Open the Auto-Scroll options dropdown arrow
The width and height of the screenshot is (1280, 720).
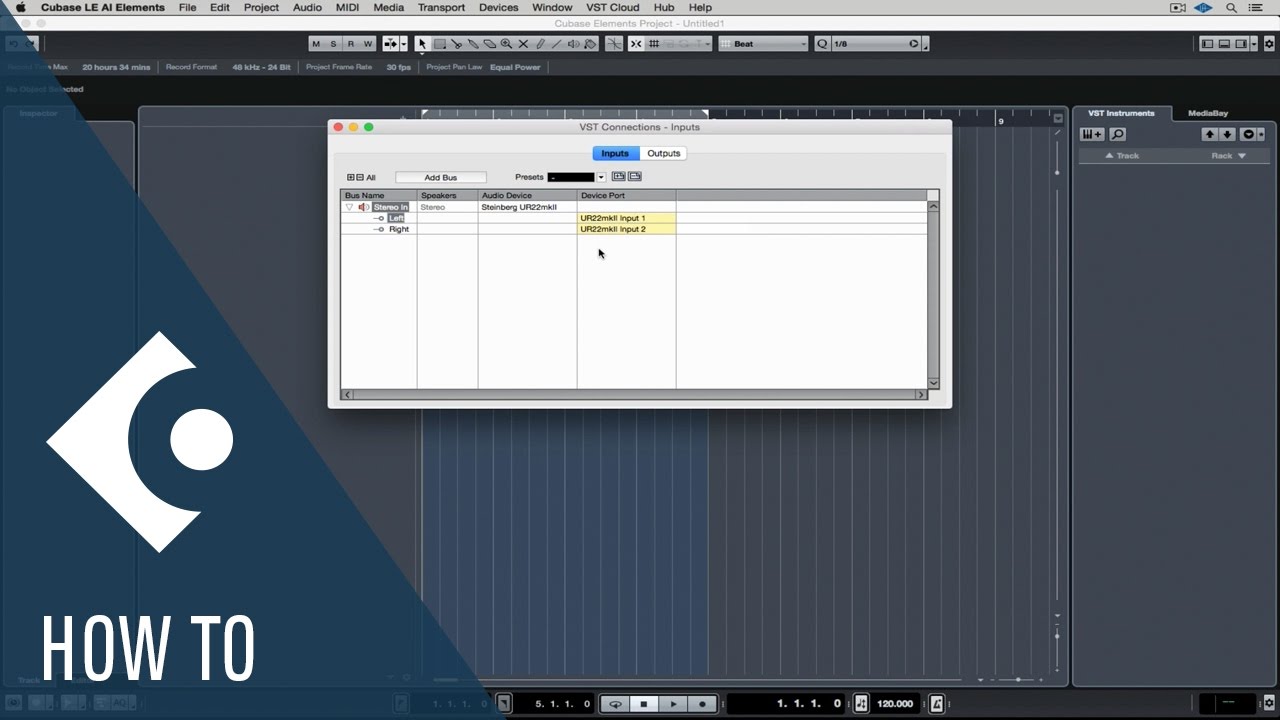[403, 44]
